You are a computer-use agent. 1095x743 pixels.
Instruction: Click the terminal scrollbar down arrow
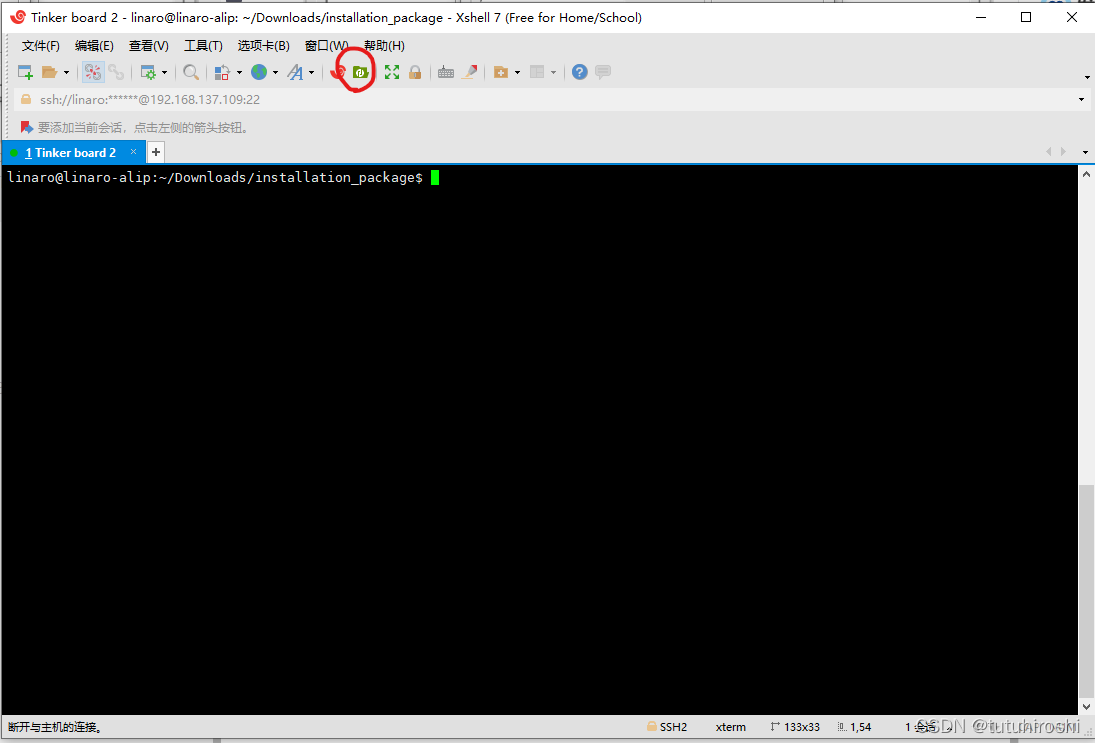click(1087, 707)
